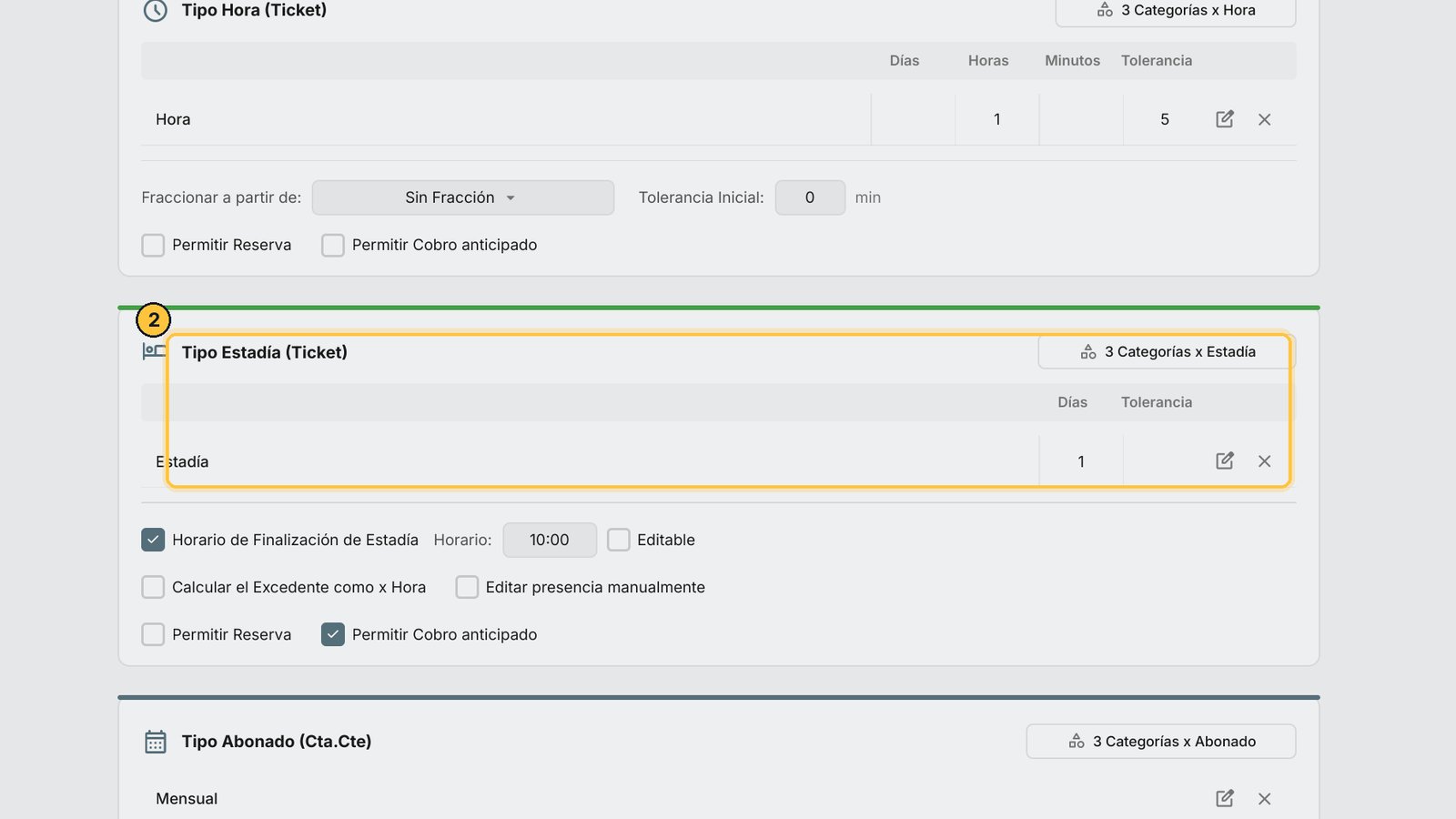This screenshot has height=819, width=1456.
Task: Click the Tipo Estadía (Ticket) heading
Action: (264, 352)
